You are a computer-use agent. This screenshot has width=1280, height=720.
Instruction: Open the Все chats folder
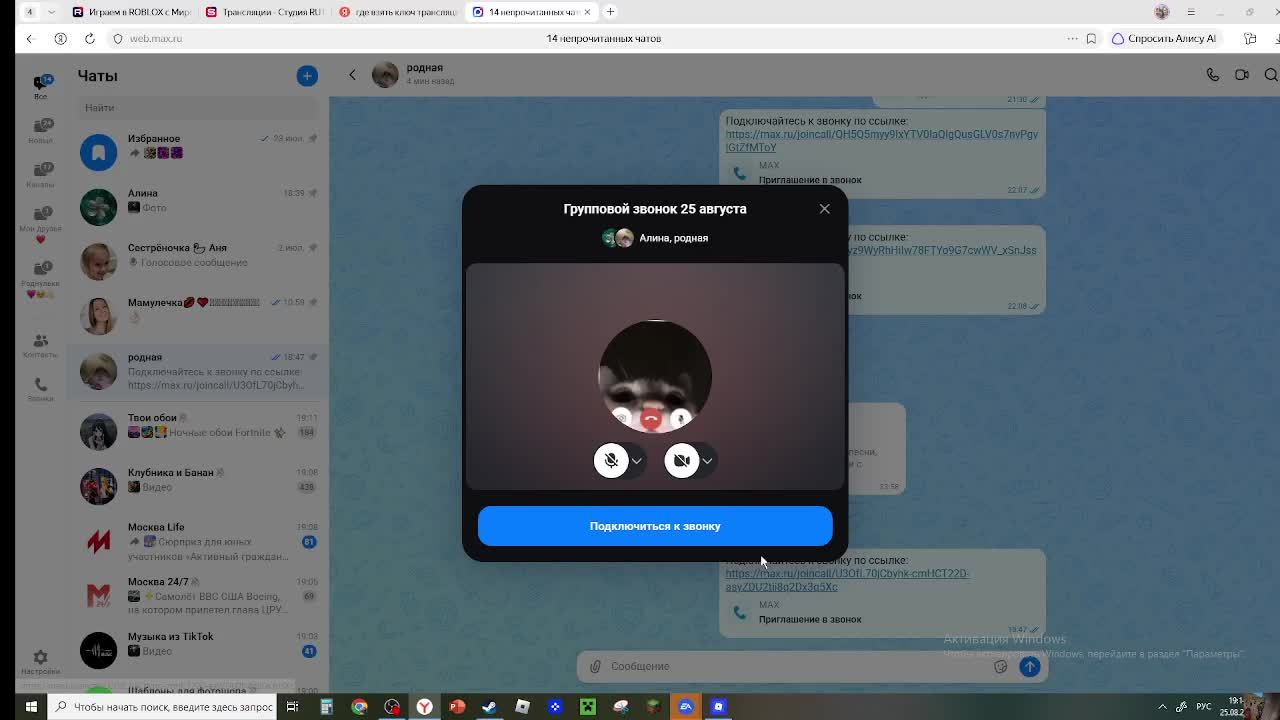(41, 87)
